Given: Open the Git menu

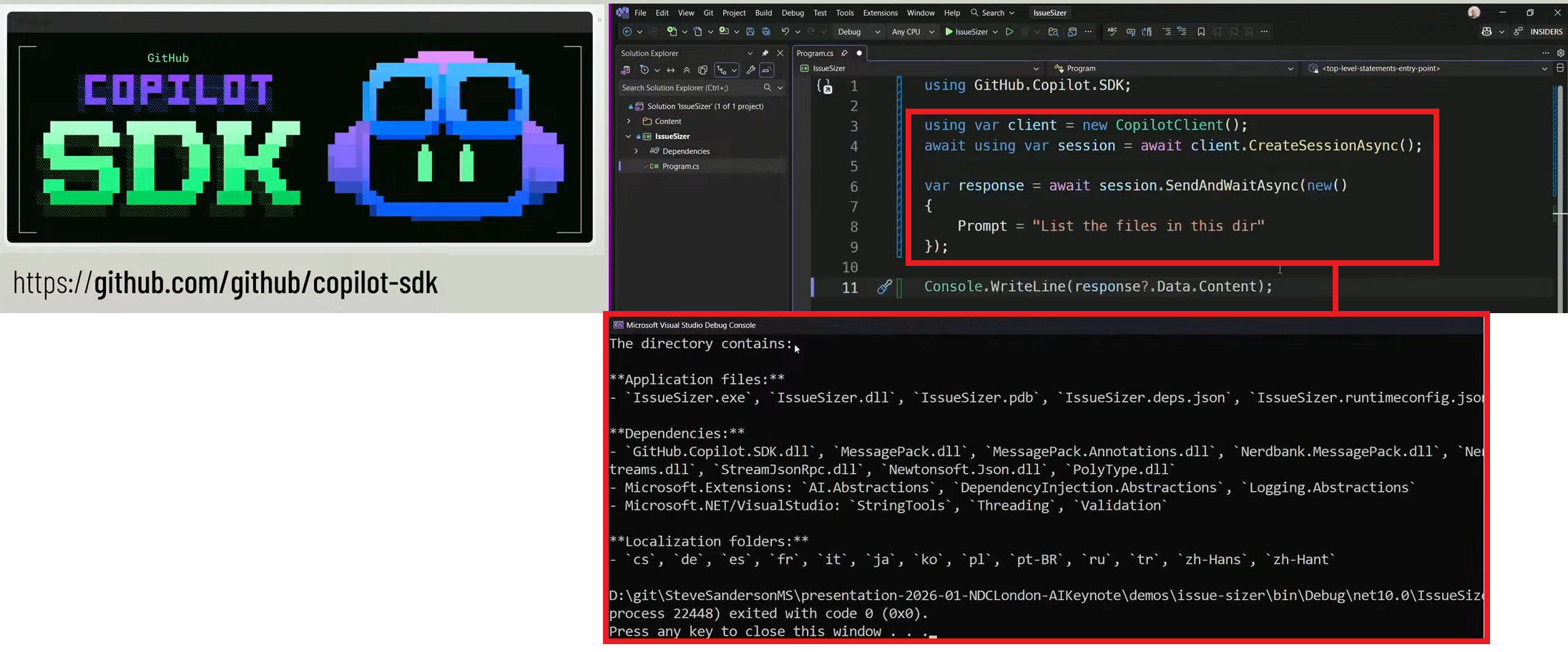Looking at the screenshot, I should pos(708,13).
